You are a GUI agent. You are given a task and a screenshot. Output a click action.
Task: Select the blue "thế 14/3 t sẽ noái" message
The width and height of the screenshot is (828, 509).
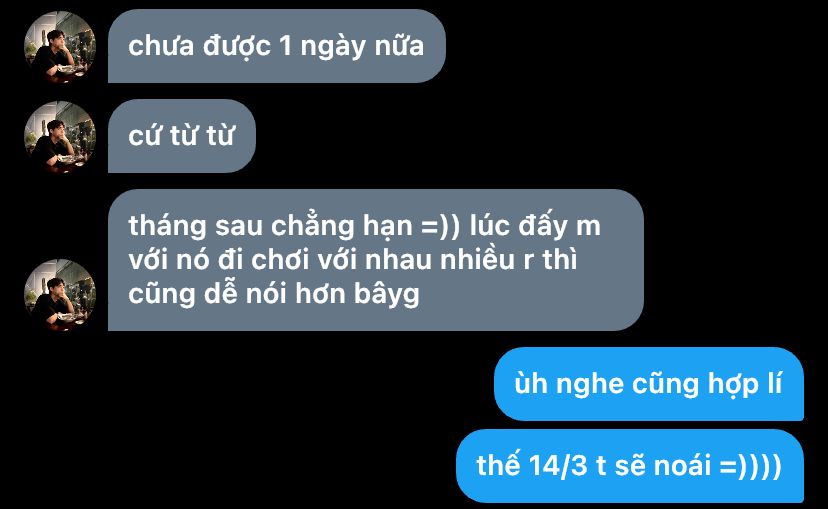629,466
